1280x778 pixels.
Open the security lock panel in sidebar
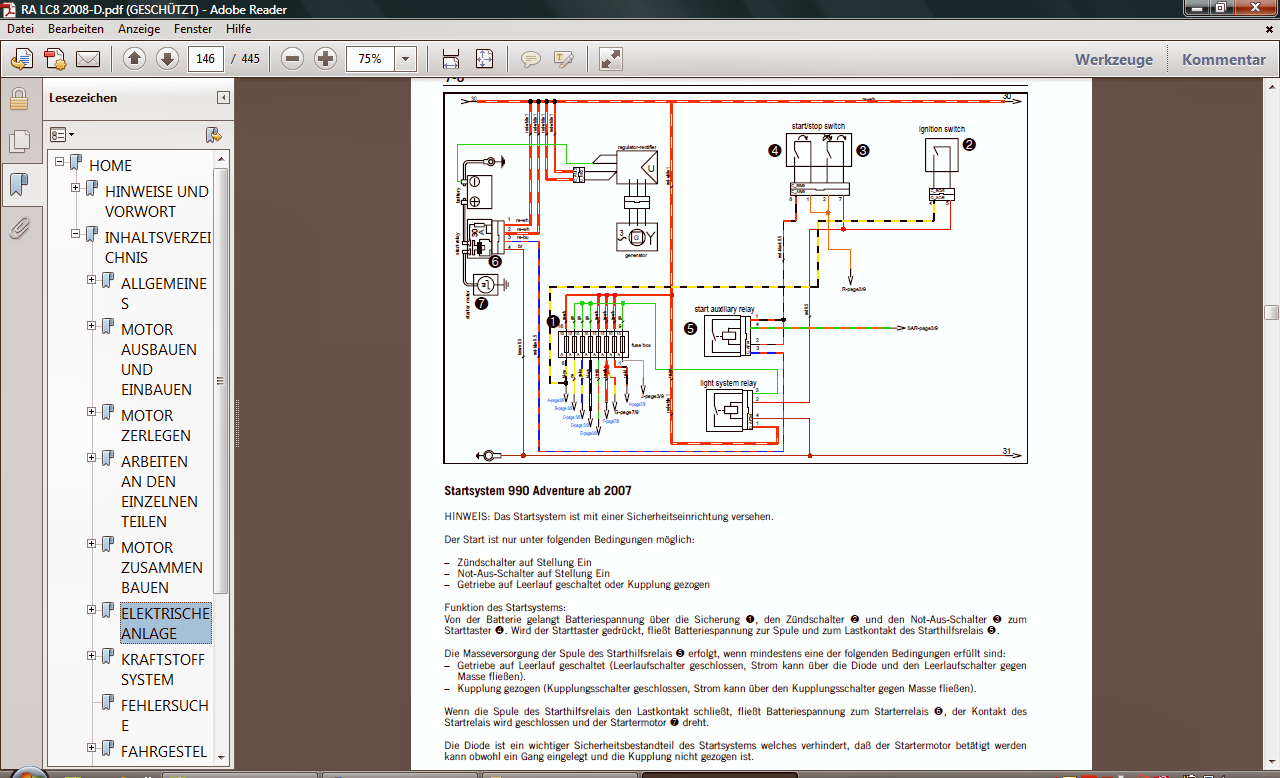click(18, 99)
